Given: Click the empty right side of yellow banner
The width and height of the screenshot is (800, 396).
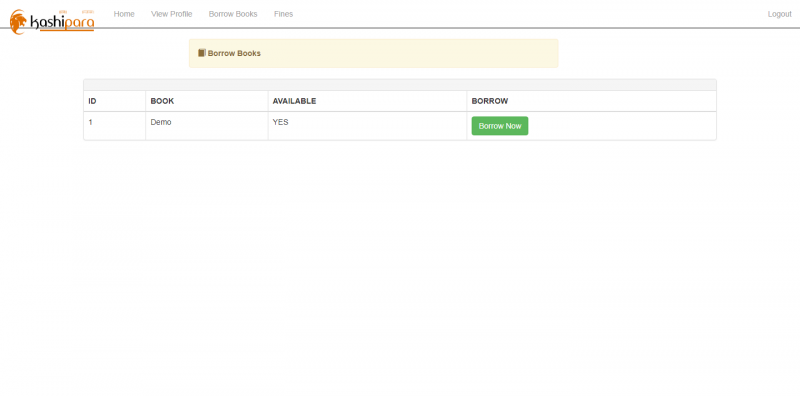Looking at the screenshot, I should tap(434, 53).
